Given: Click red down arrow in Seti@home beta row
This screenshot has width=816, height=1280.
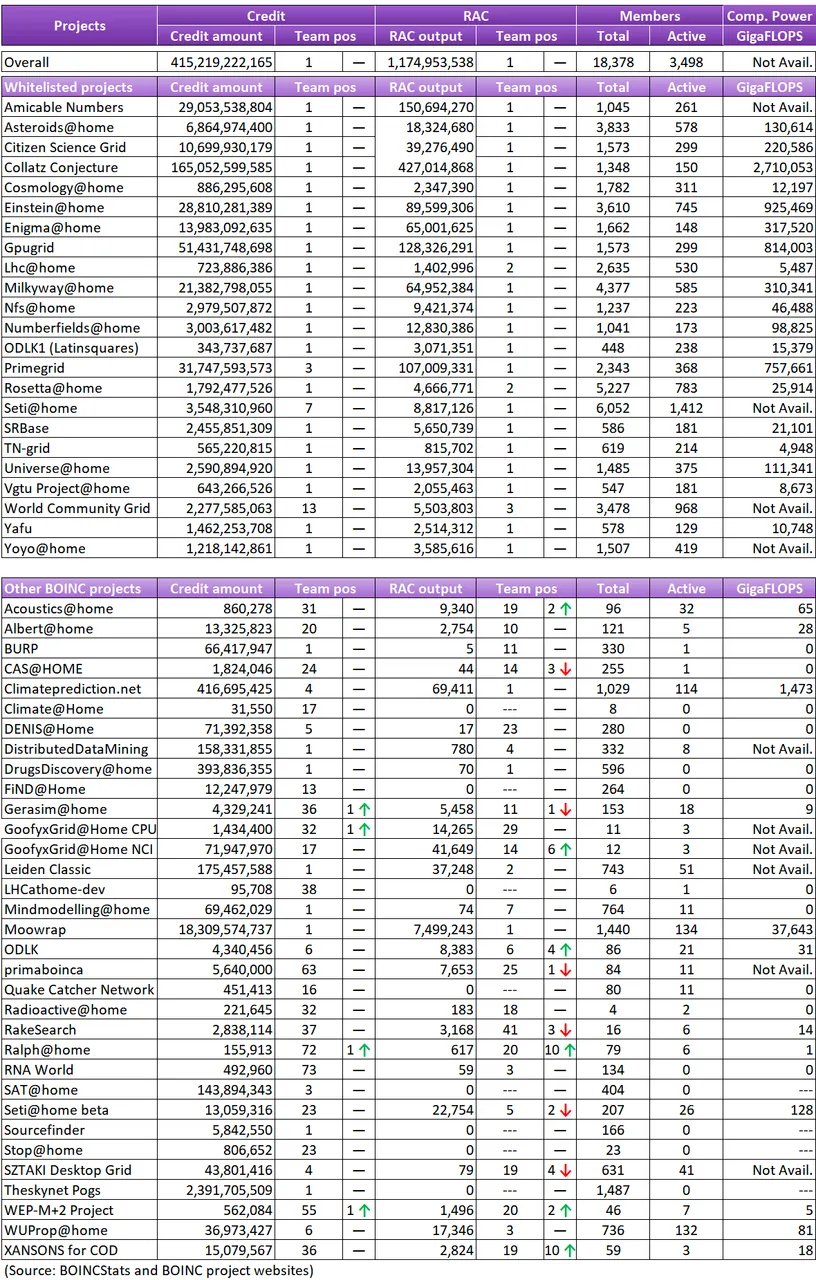Looking at the screenshot, I should (565, 1109).
